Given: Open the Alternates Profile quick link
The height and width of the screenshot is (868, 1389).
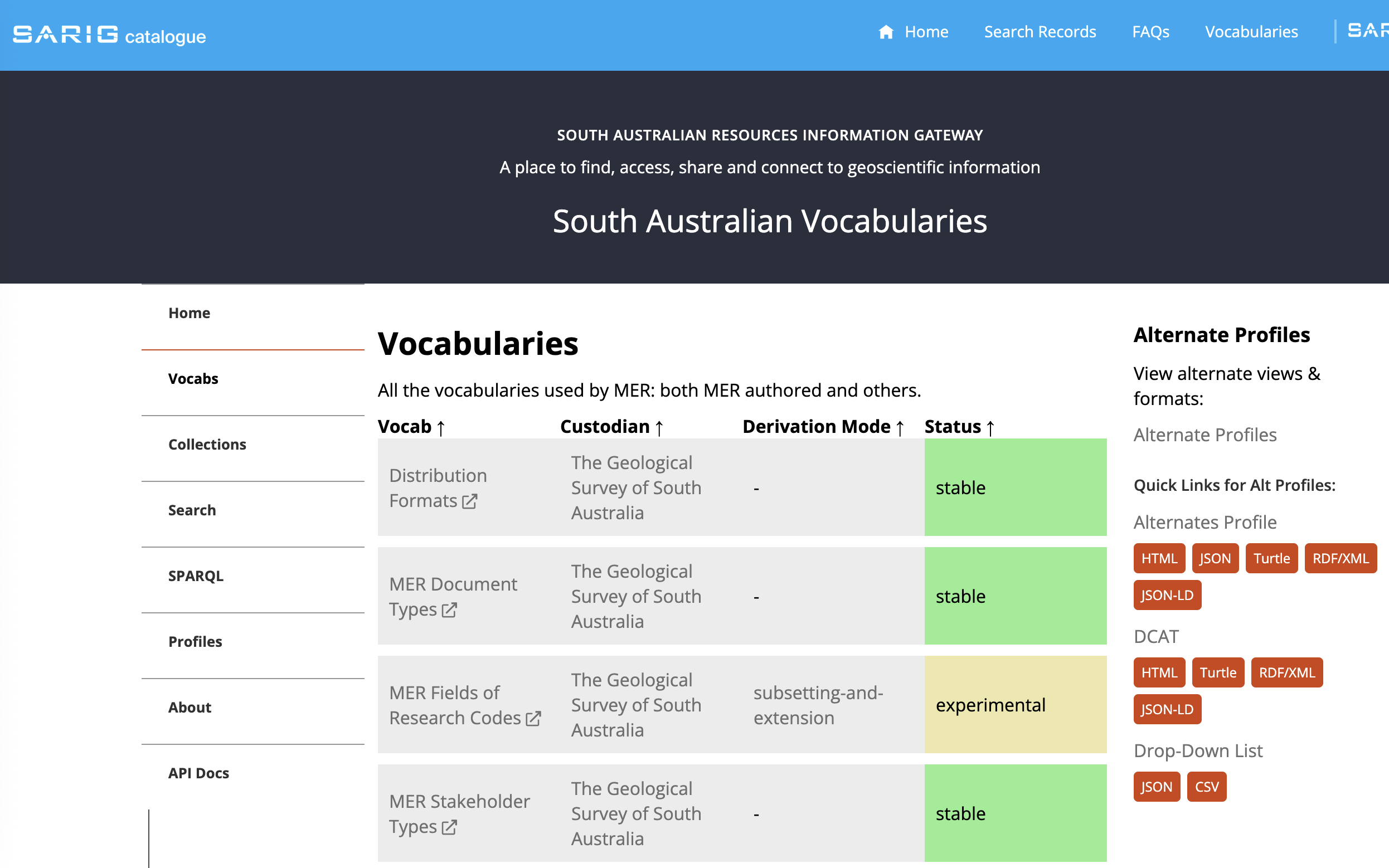Looking at the screenshot, I should 1205,523.
